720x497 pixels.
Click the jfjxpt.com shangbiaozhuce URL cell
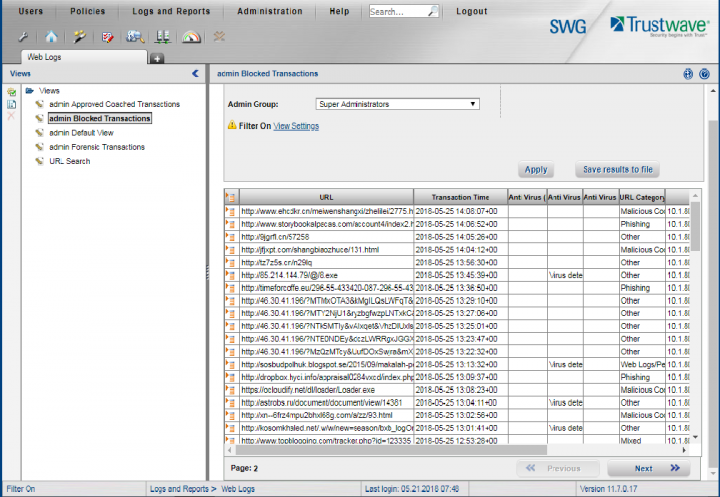pyautogui.click(x=326, y=250)
